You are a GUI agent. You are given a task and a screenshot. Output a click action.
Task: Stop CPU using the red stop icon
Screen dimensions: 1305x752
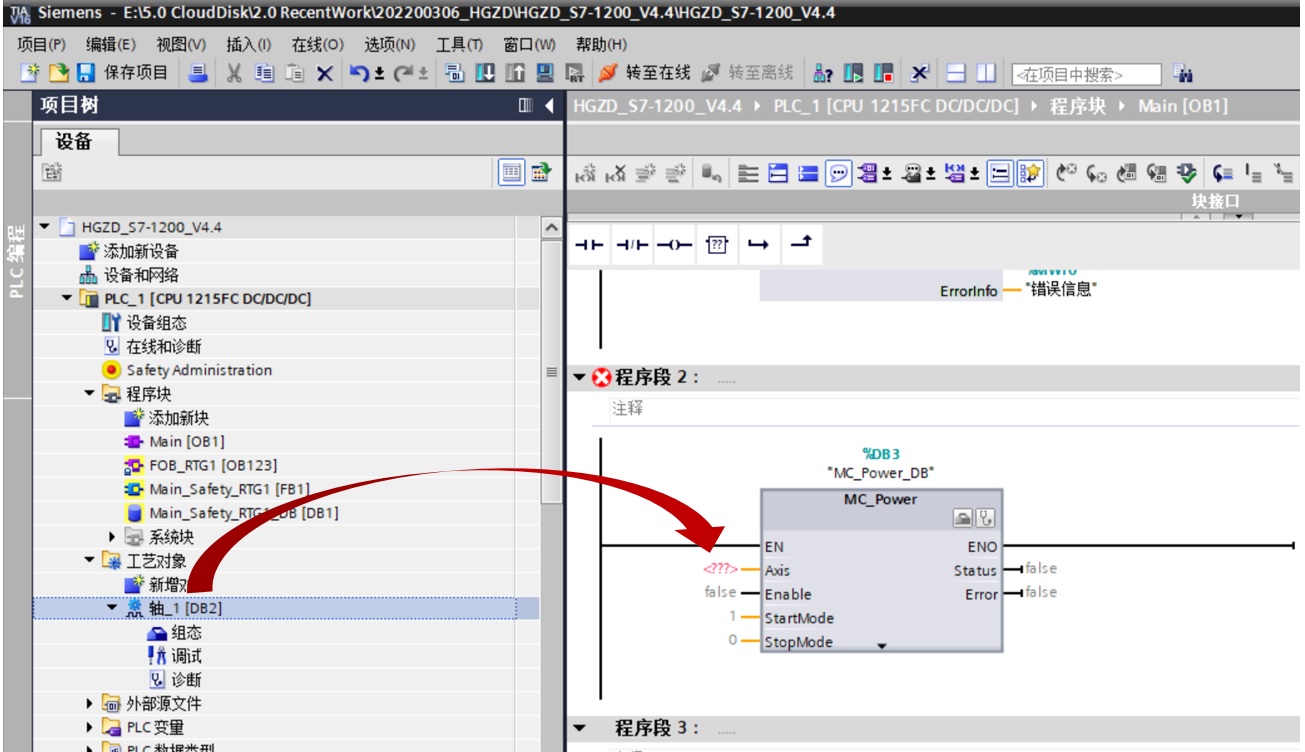tap(883, 73)
